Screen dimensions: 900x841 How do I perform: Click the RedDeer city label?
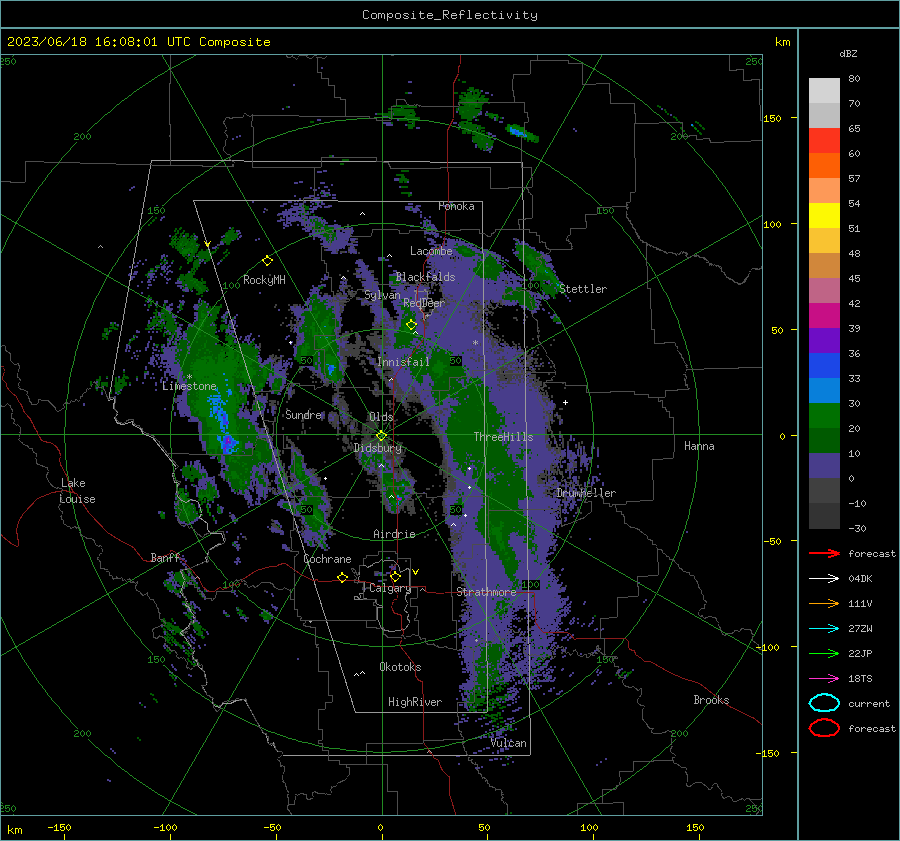click(424, 303)
